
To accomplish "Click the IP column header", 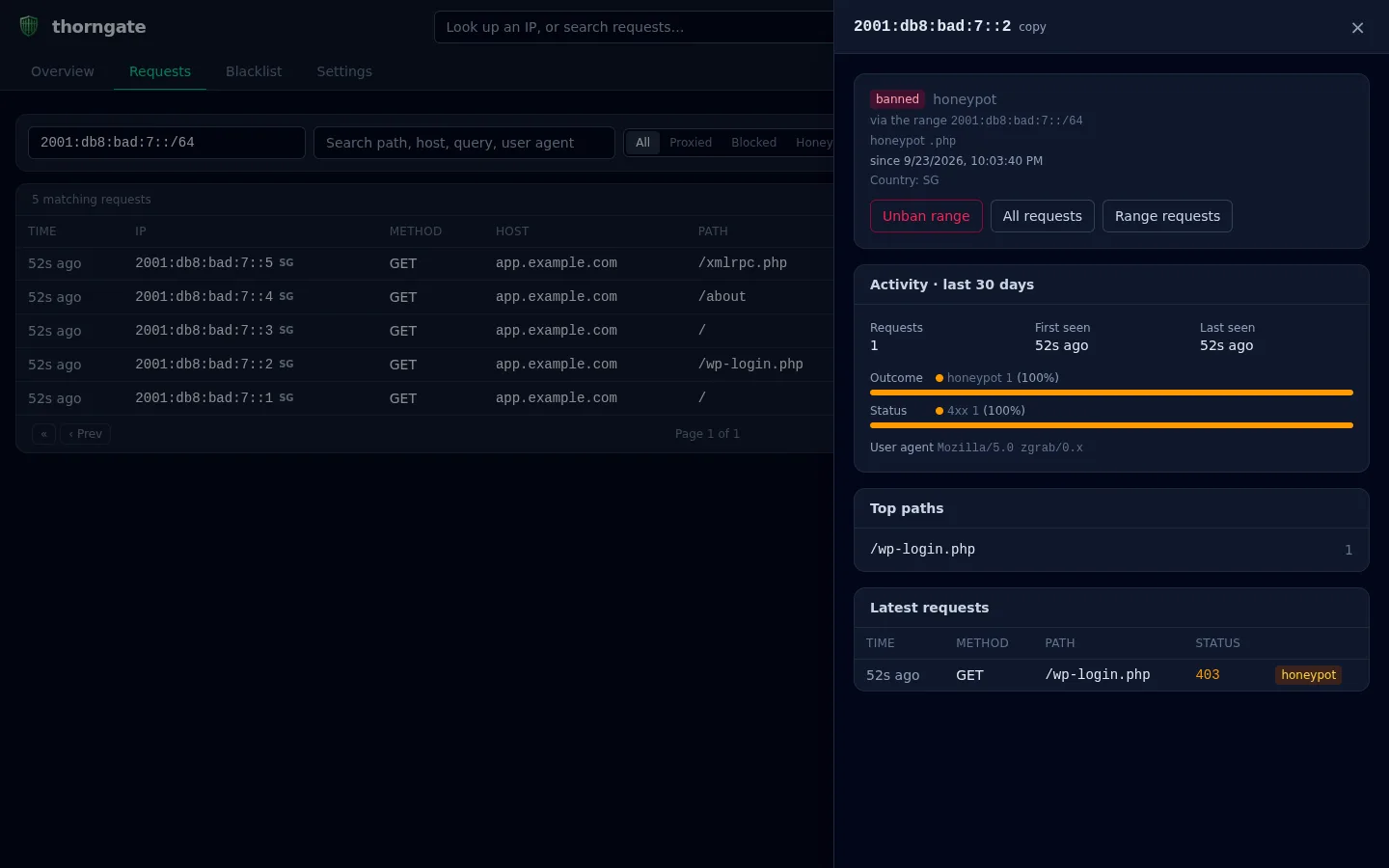I will pos(141,231).
